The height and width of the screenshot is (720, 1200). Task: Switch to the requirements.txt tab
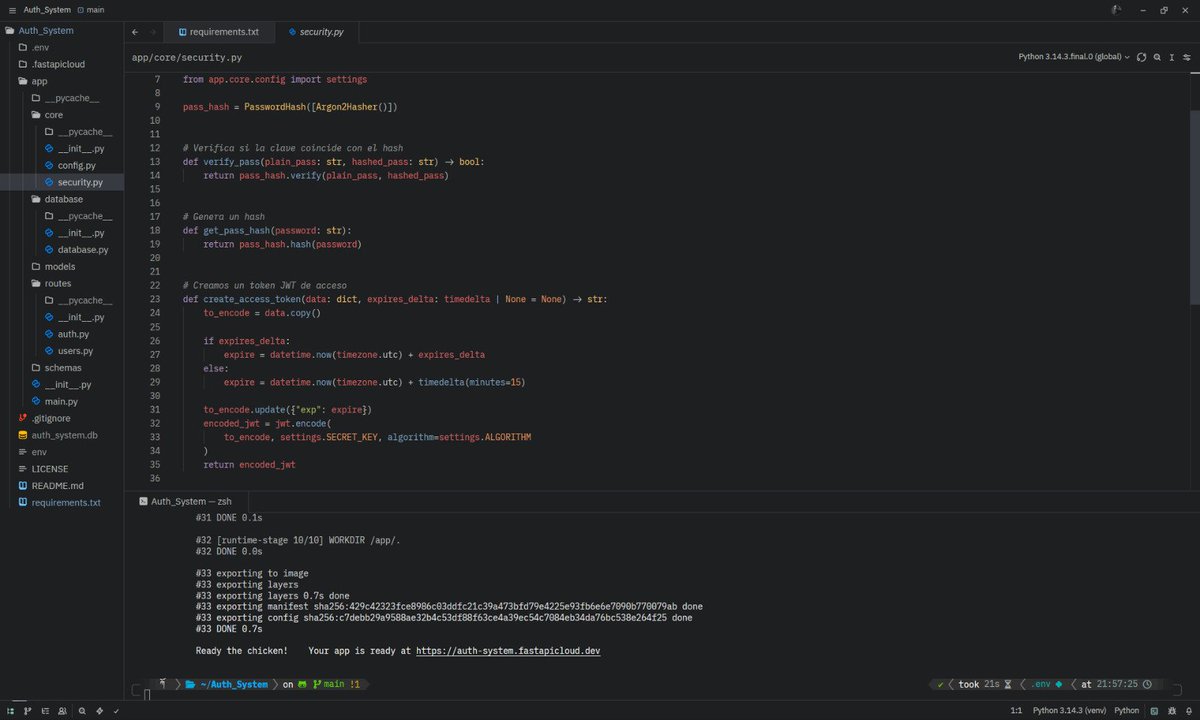point(218,32)
